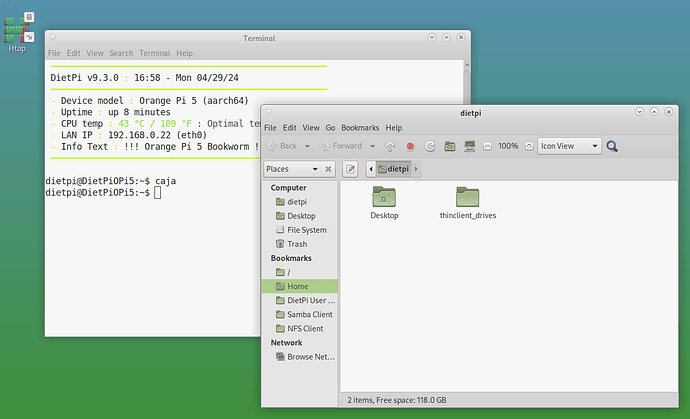This screenshot has height=419, width=690.
Task: Open the Computer toolbar icon in Caja
Action: tap(470, 146)
